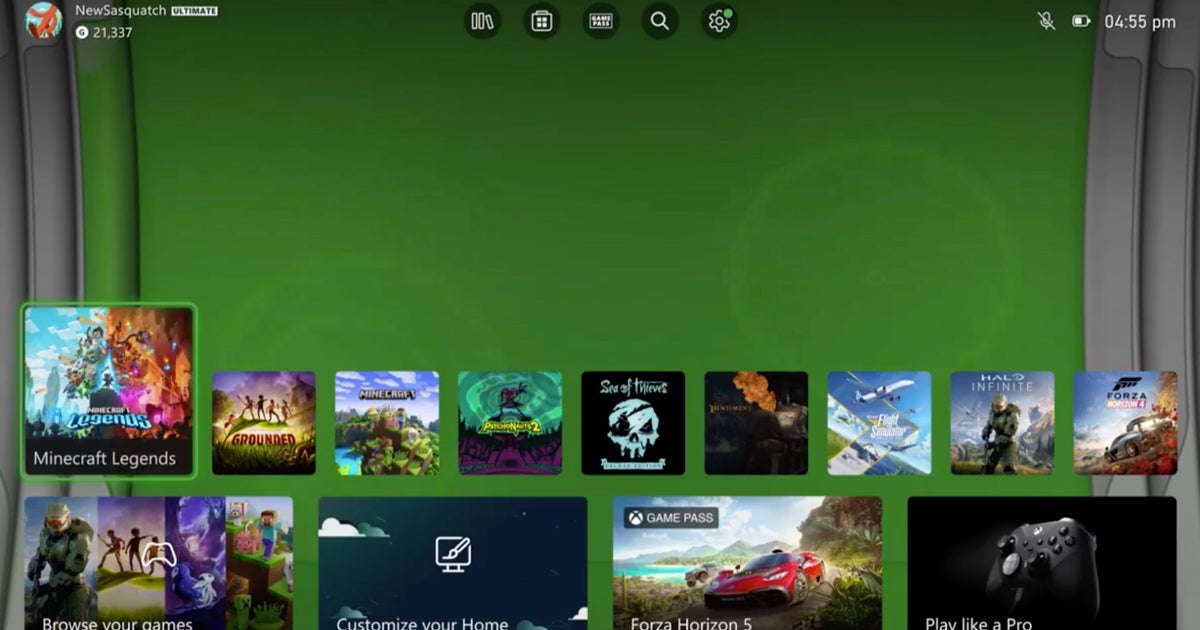1200x630 pixels.
Task: Open Browse your games card
Action: (x=159, y=563)
